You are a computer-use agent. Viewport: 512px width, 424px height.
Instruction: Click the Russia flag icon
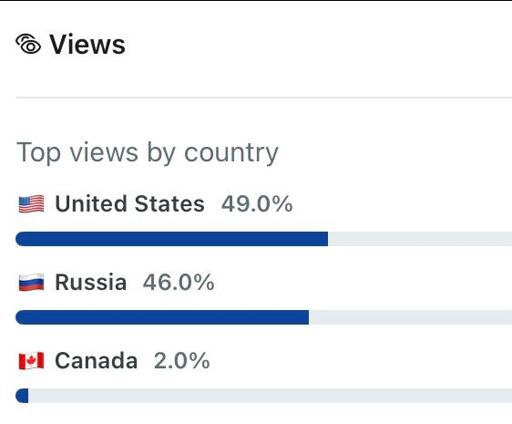click(31, 282)
